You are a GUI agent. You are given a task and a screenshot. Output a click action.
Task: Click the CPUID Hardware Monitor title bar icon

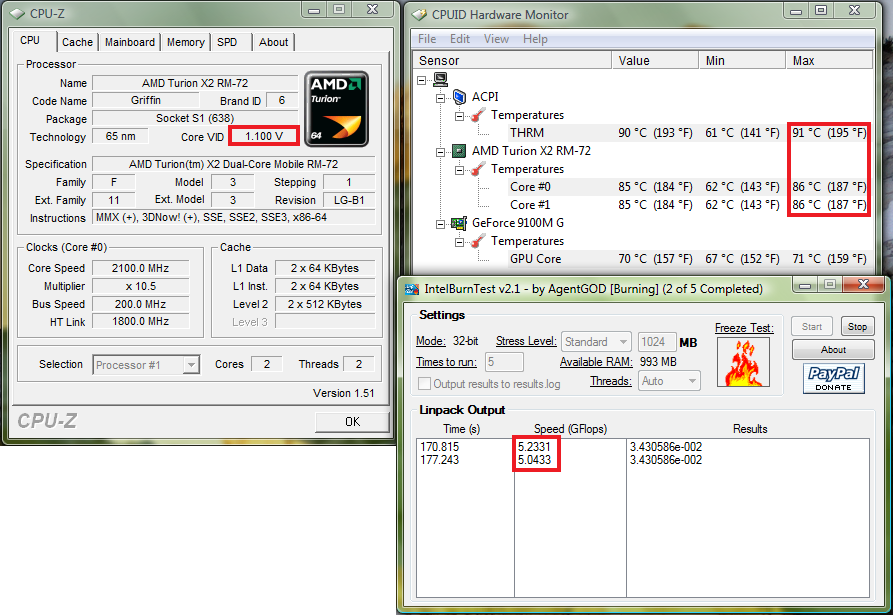419,14
